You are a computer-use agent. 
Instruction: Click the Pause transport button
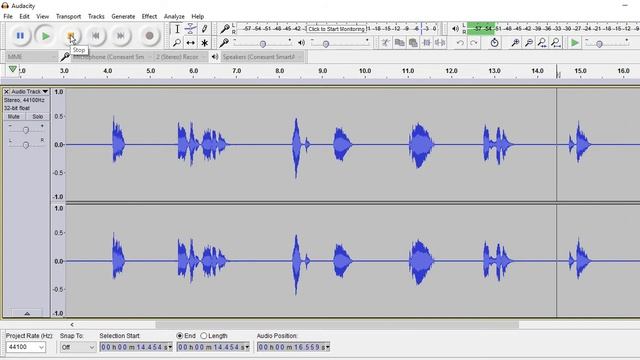tap(20, 36)
